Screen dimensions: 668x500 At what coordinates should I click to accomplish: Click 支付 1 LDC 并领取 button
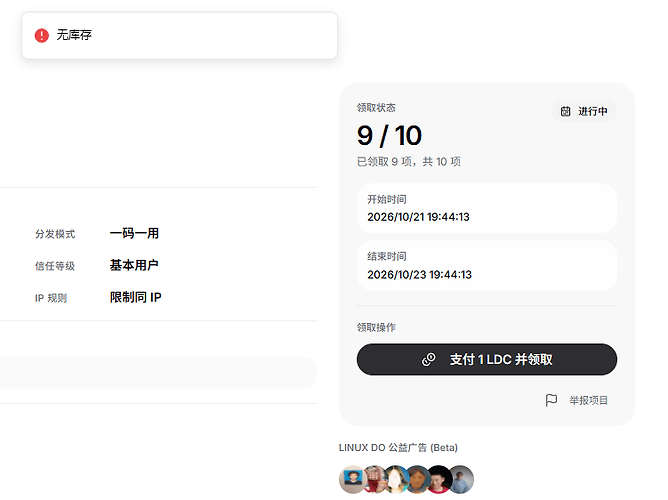(x=487, y=359)
